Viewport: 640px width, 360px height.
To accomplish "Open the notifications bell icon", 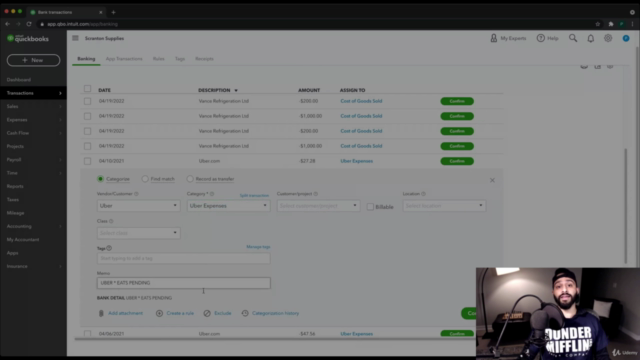I will tap(591, 38).
